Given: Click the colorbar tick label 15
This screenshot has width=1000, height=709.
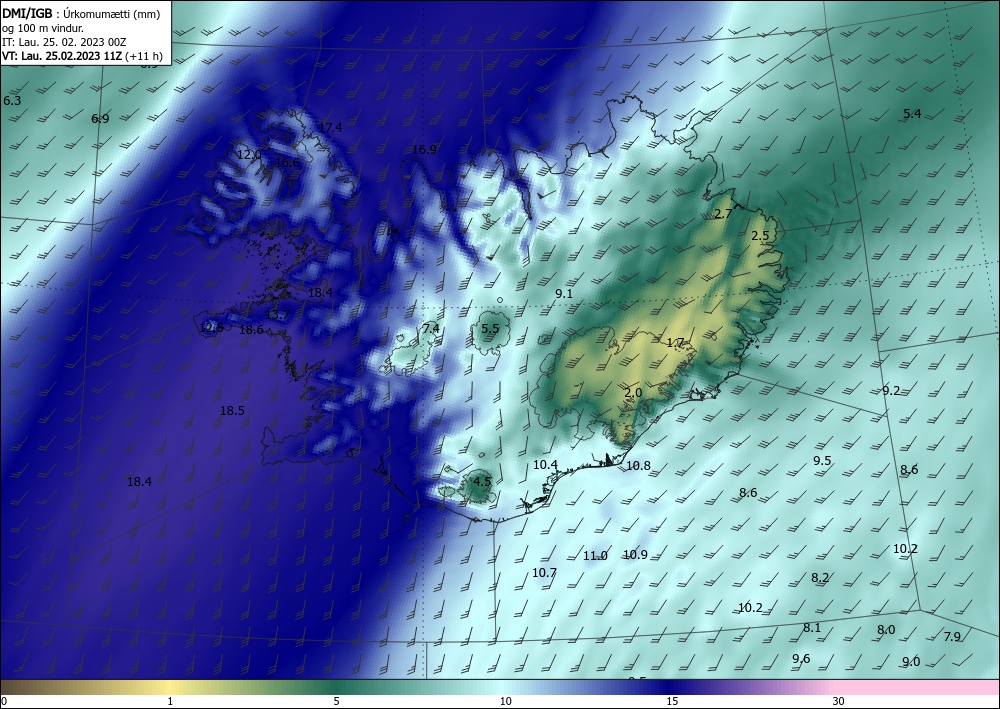Looking at the screenshot, I should point(672,701).
